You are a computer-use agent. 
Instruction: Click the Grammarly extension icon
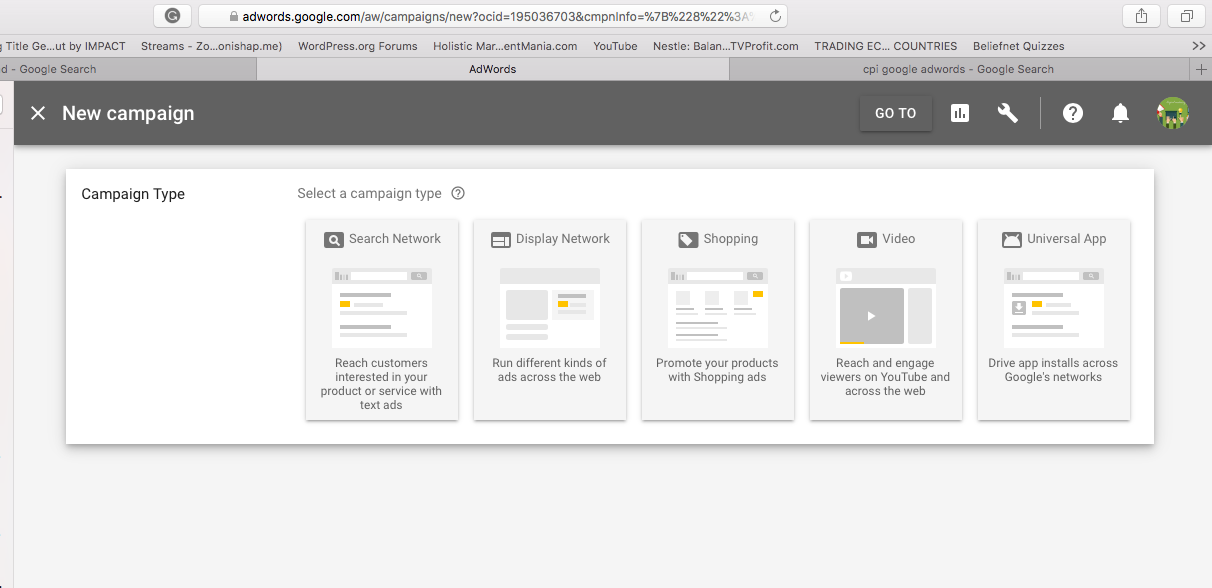point(173,16)
